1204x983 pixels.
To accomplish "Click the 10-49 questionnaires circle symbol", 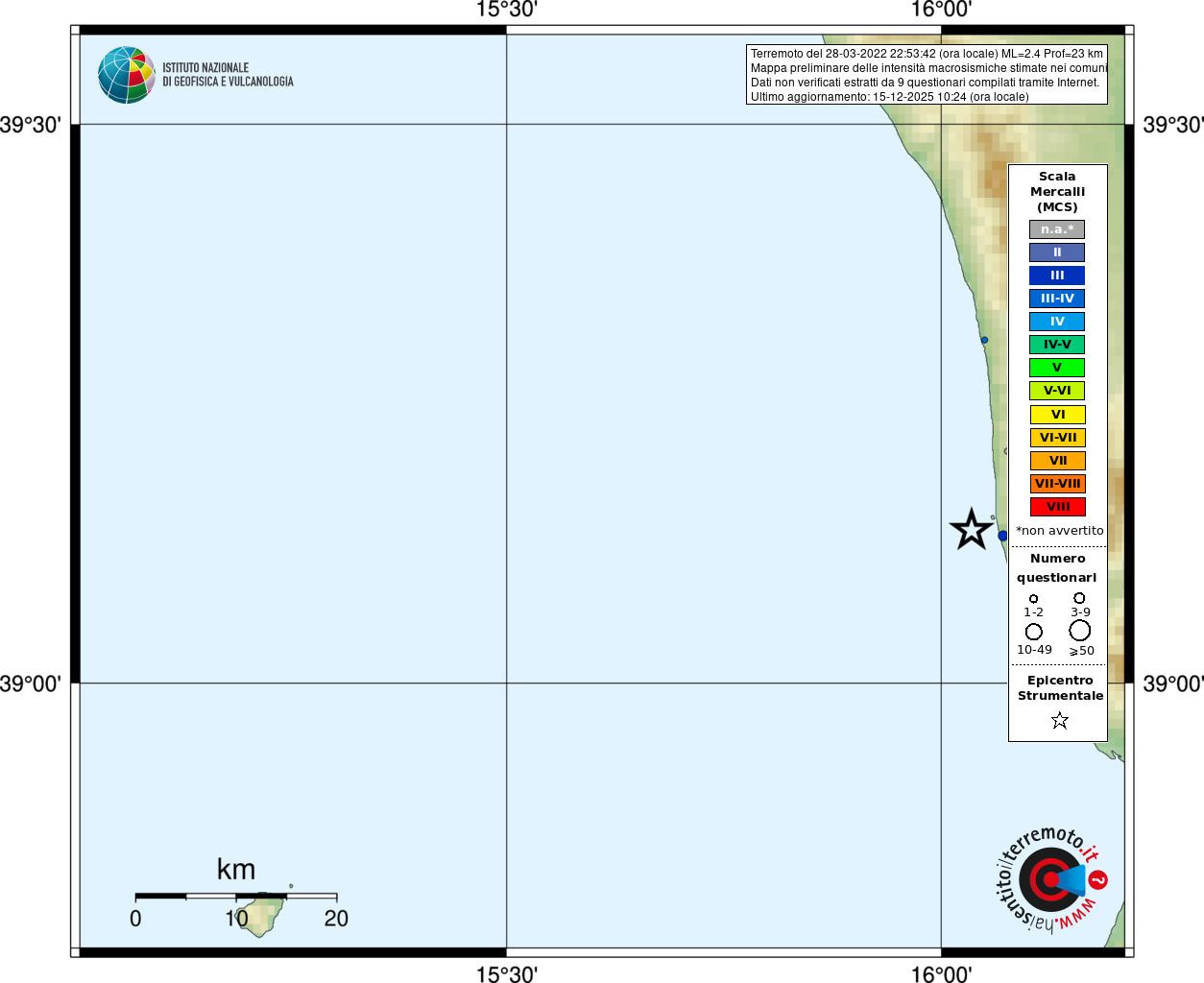I will [x=1034, y=632].
